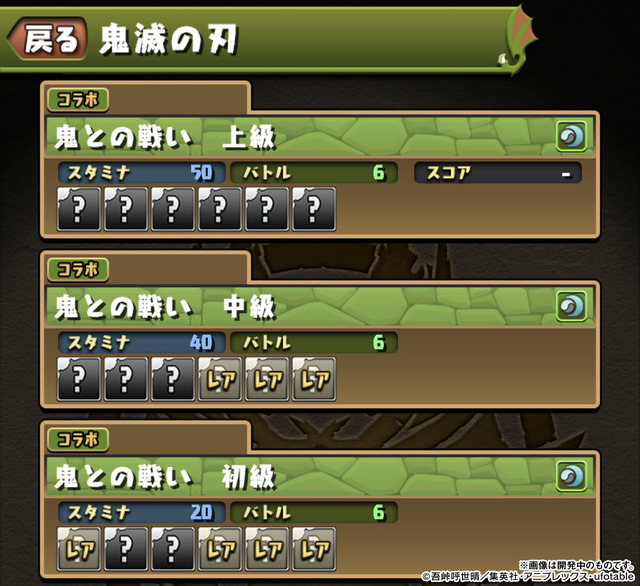Open the swirl icon on 初級 dungeon
The height and width of the screenshot is (586, 640).
(x=571, y=476)
